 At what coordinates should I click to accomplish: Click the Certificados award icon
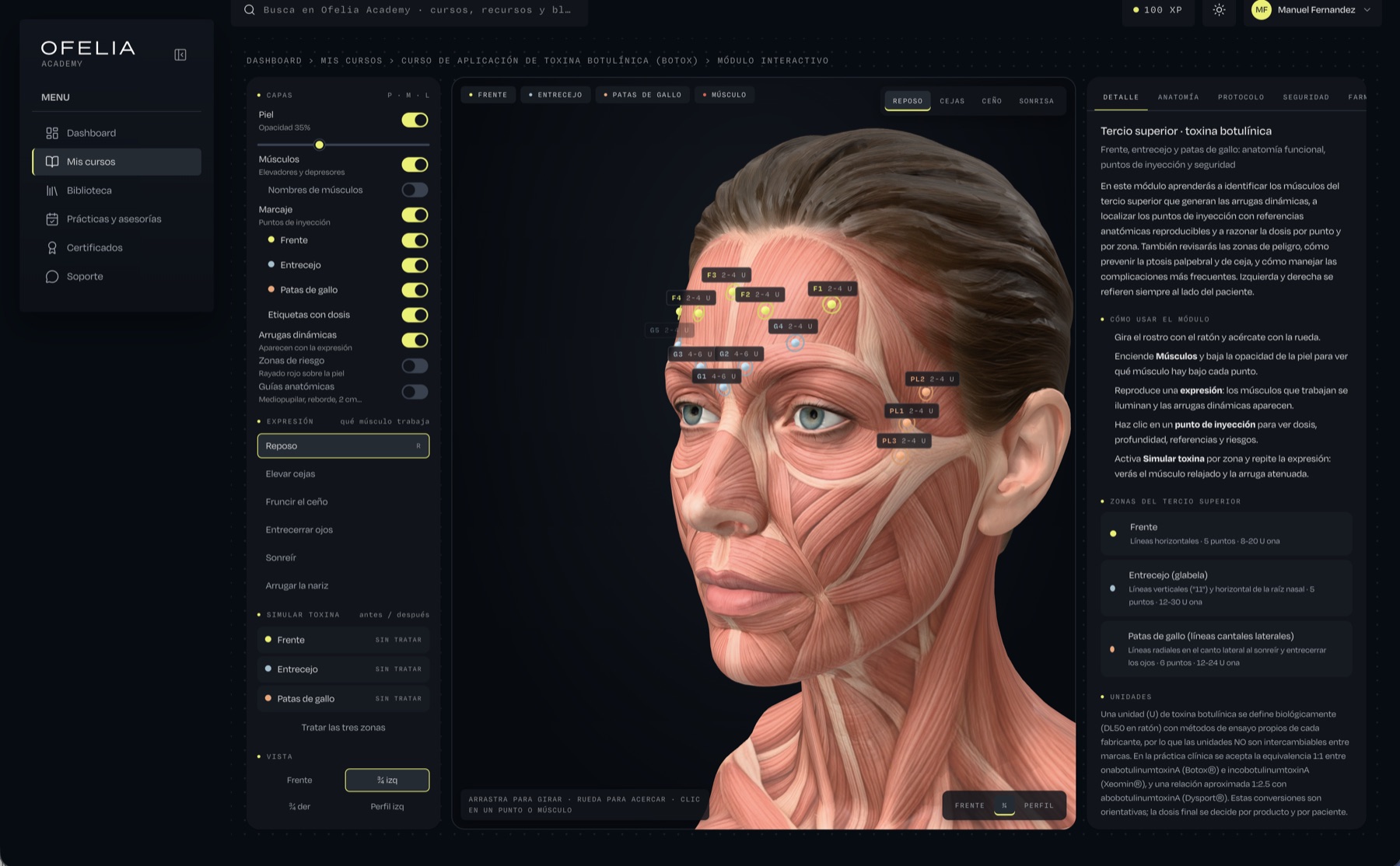pos(52,248)
